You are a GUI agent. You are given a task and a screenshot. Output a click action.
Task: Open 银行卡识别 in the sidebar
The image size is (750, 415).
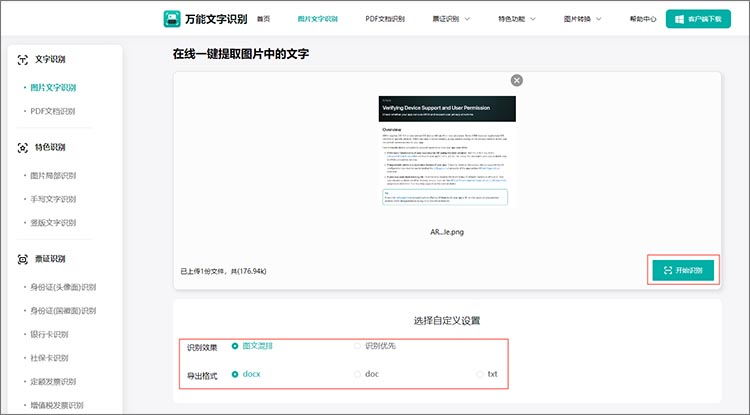[x=49, y=334]
